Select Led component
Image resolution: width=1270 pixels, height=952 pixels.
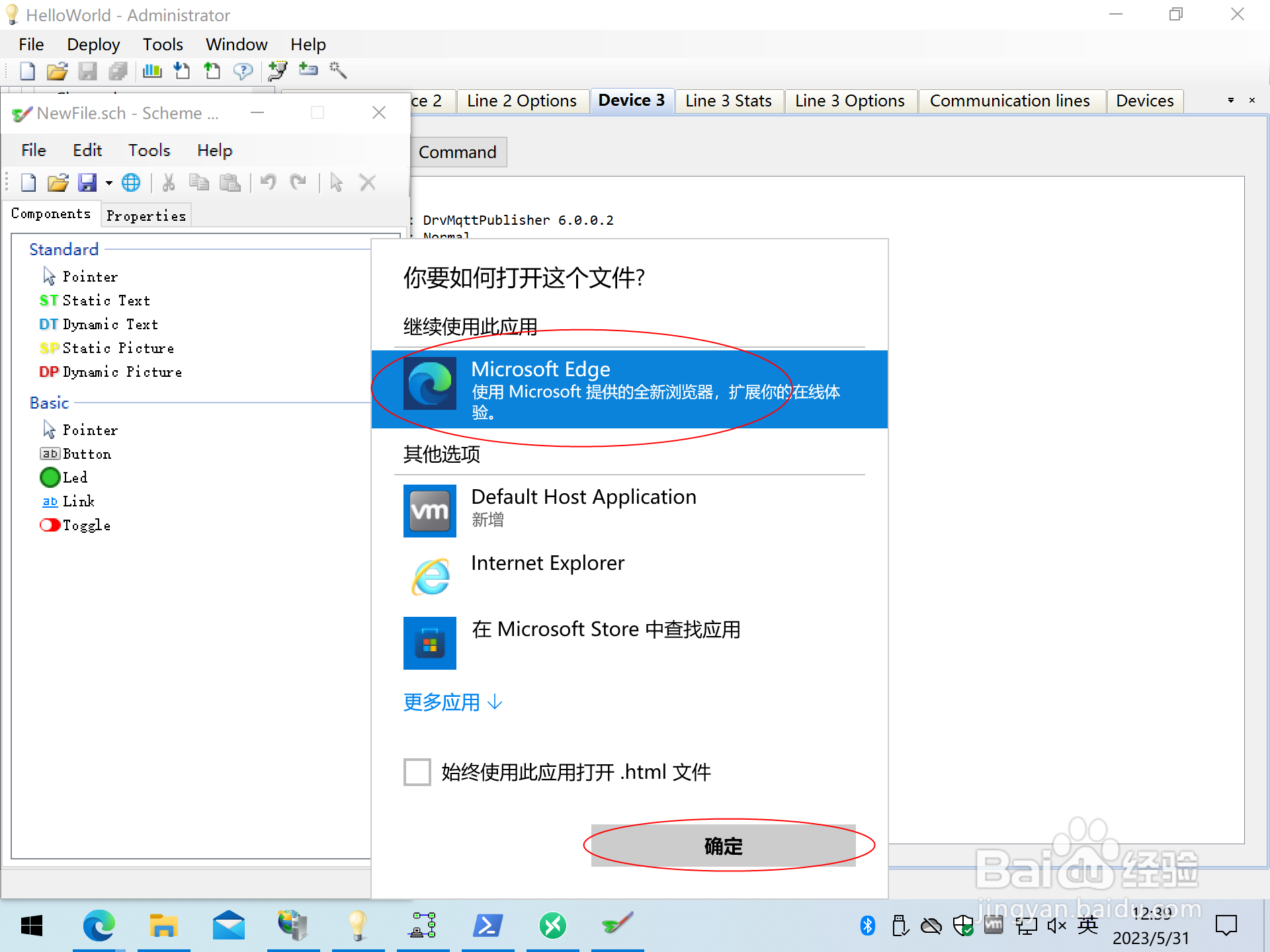point(63,477)
